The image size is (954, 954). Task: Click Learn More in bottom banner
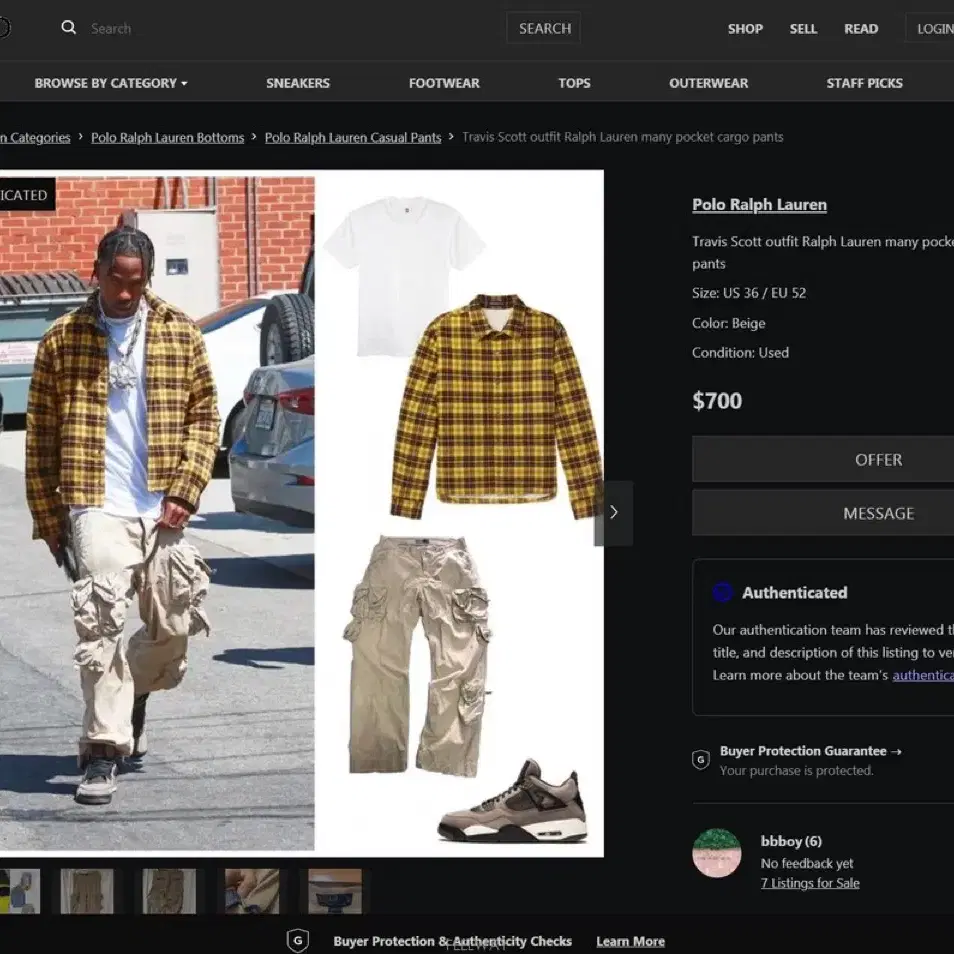pyautogui.click(x=630, y=941)
